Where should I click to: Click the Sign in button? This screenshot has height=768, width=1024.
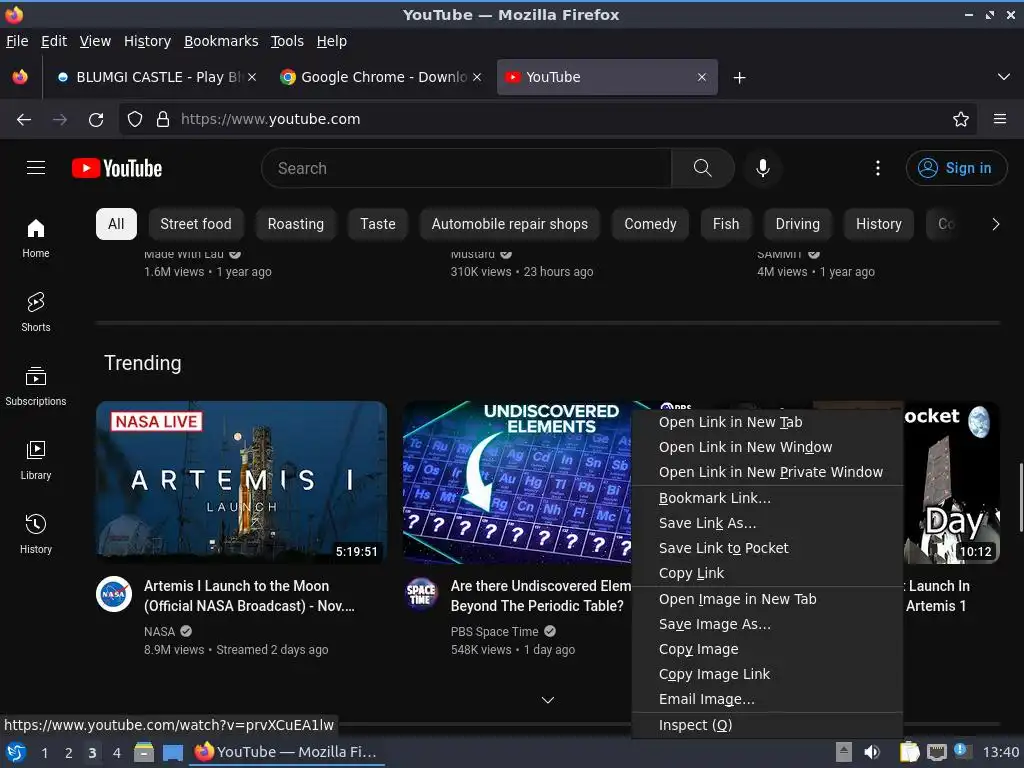point(956,168)
